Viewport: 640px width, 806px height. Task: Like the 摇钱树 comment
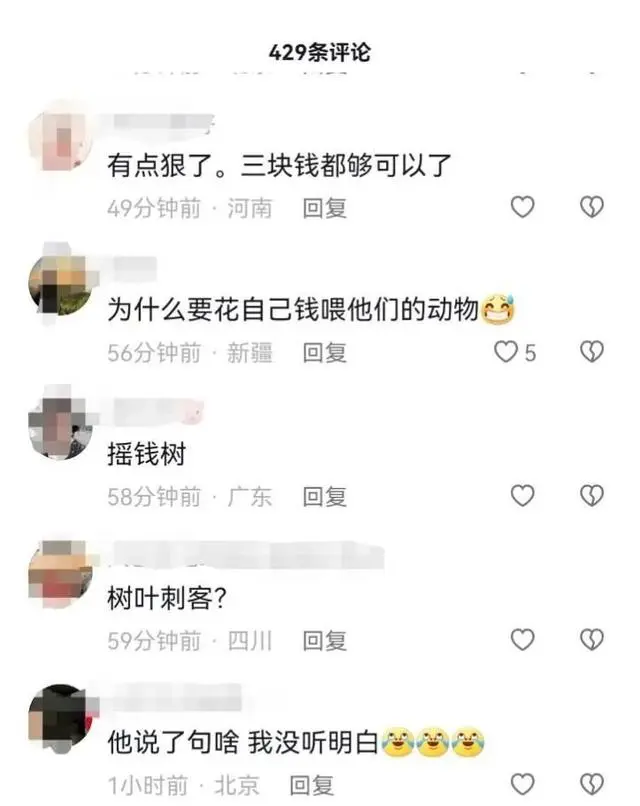tap(522, 496)
